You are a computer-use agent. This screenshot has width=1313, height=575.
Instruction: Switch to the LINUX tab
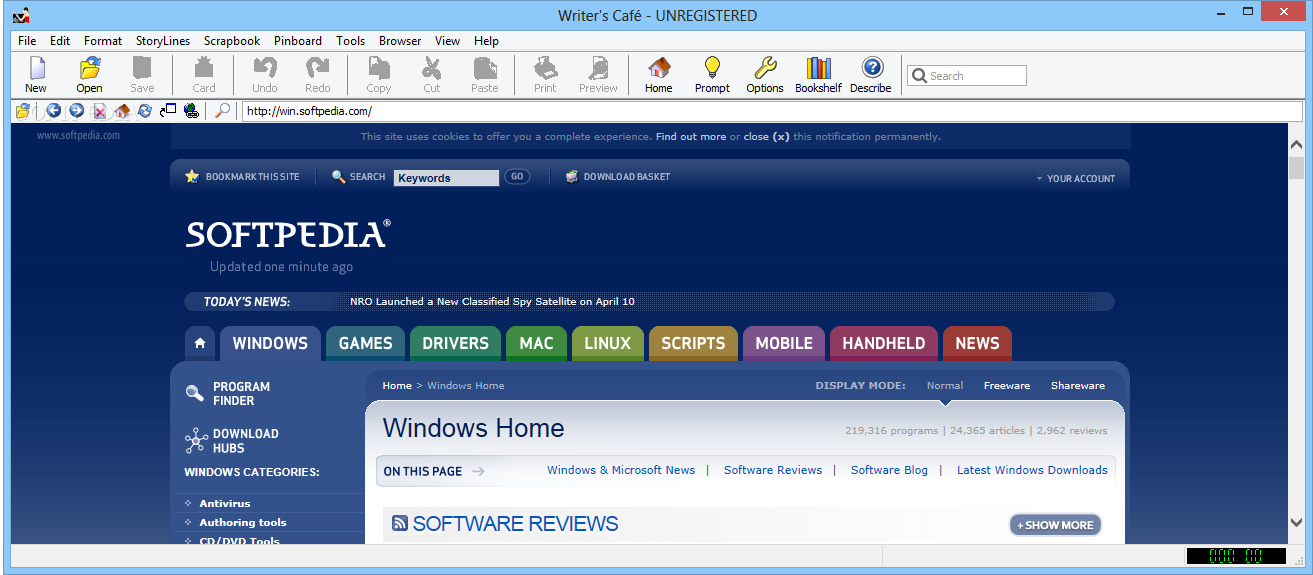pyautogui.click(x=608, y=343)
